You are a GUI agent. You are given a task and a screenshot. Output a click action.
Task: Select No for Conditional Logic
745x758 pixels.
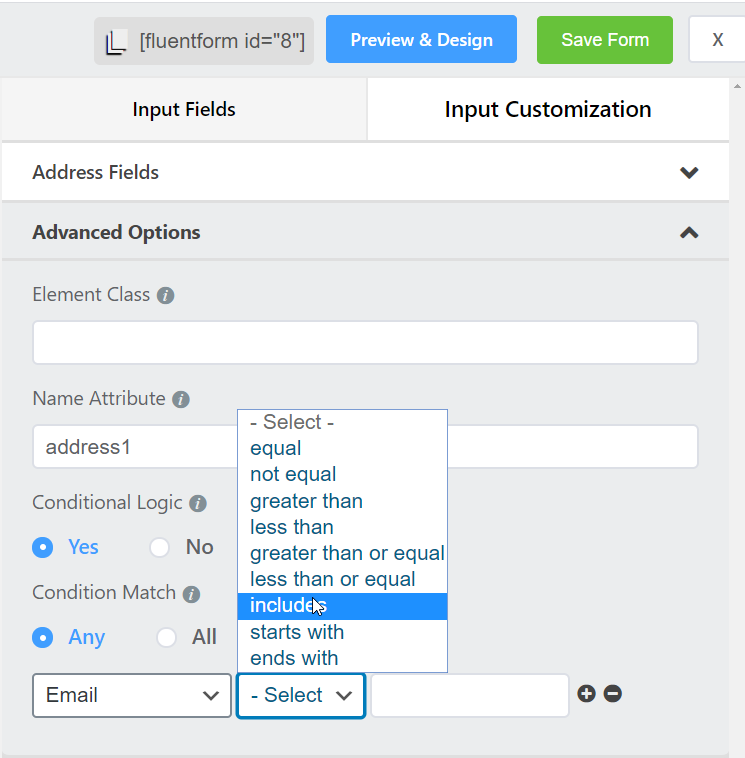point(160,547)
